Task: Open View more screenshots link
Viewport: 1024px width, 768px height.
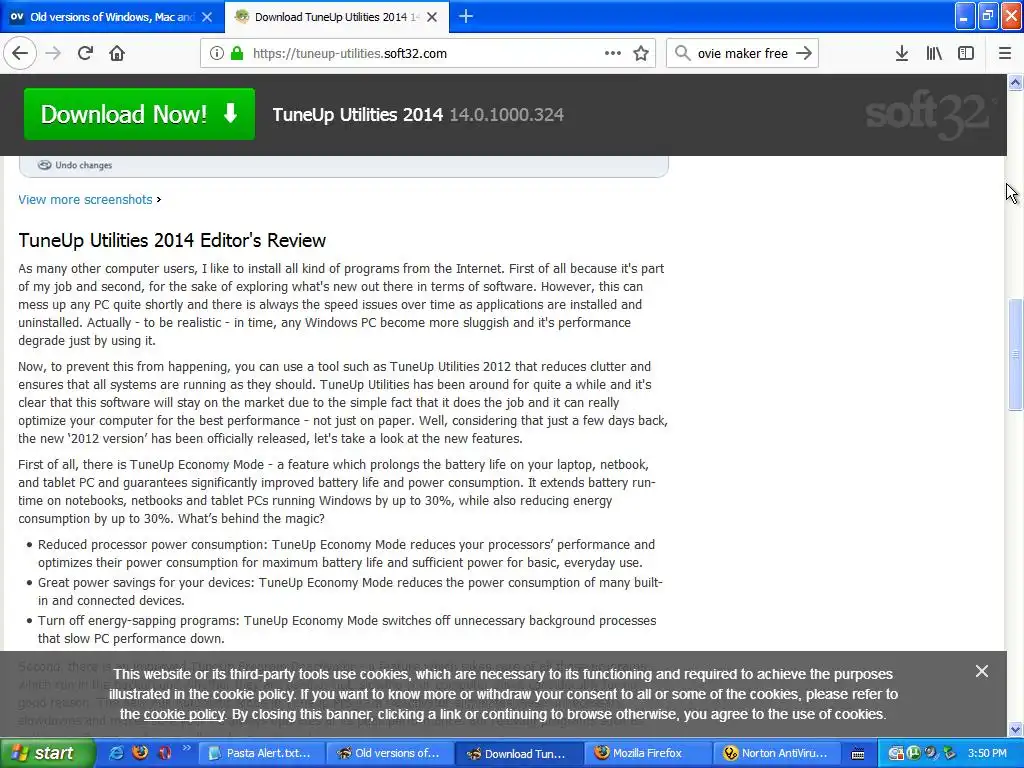Action: (86, 200)
